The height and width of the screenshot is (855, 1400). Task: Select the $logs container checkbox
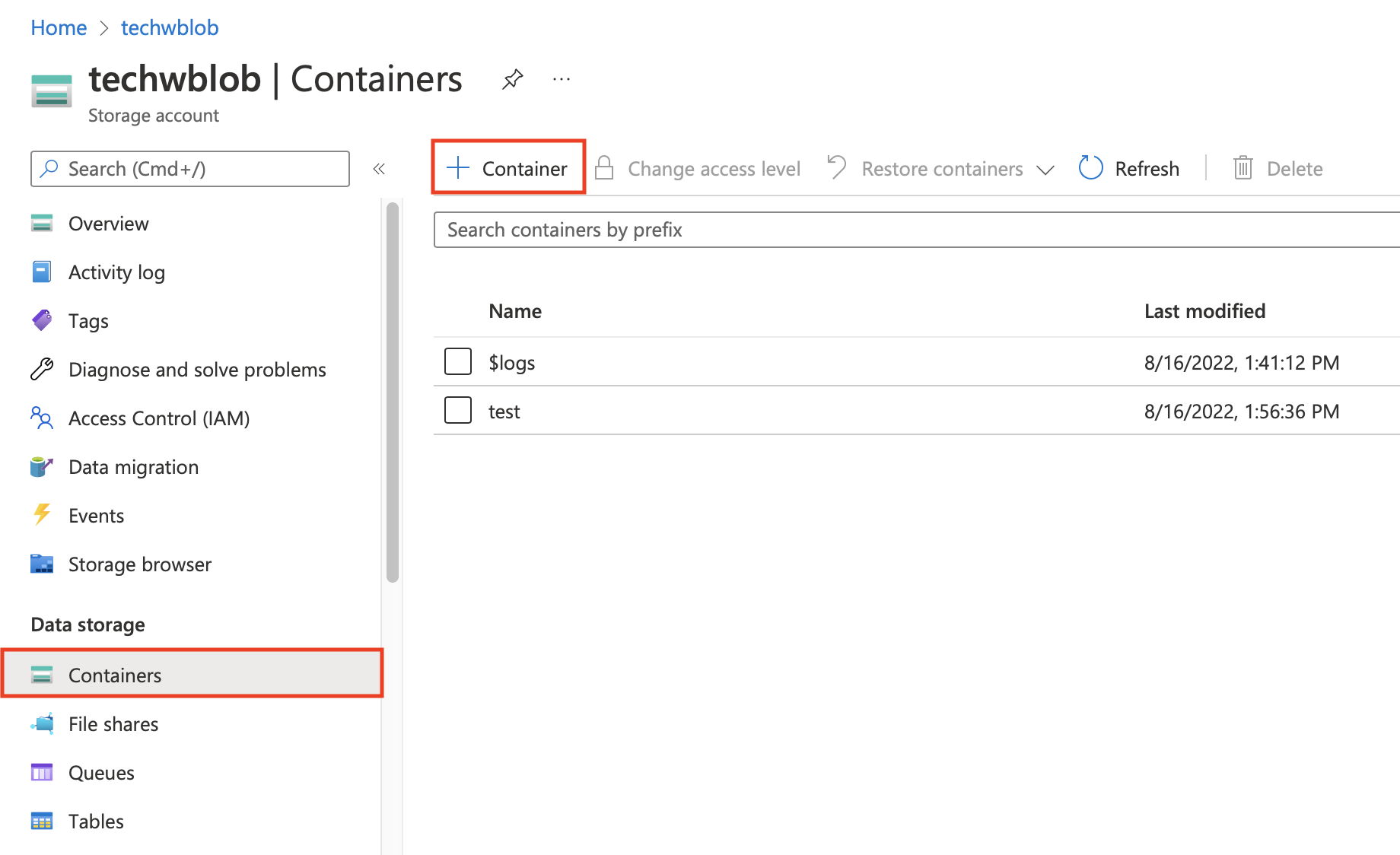pyautogui.click(x=458, y=362)
